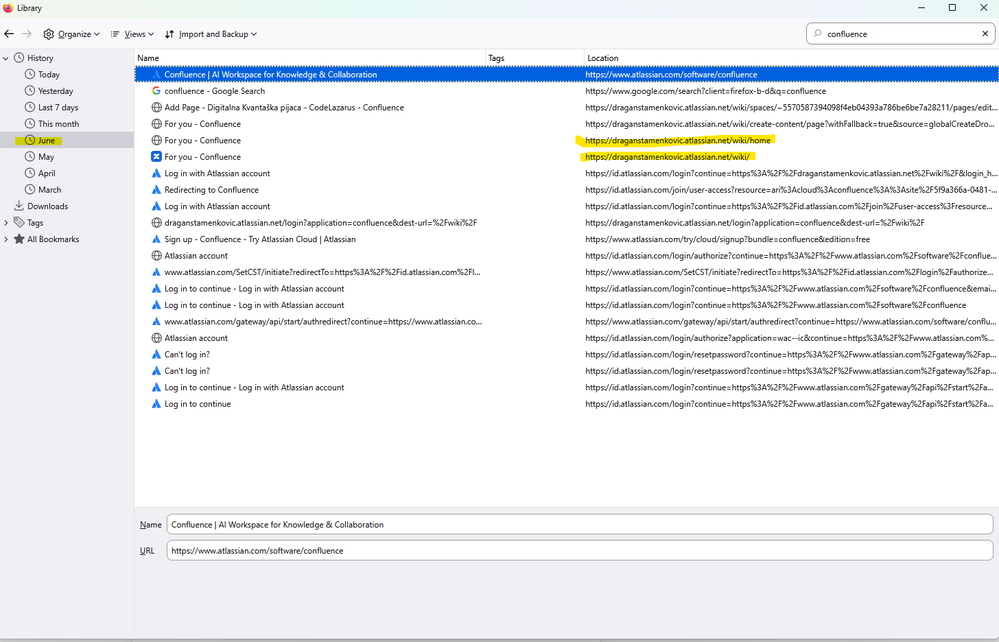Click the URL text field in details pane

coord(580,551)
